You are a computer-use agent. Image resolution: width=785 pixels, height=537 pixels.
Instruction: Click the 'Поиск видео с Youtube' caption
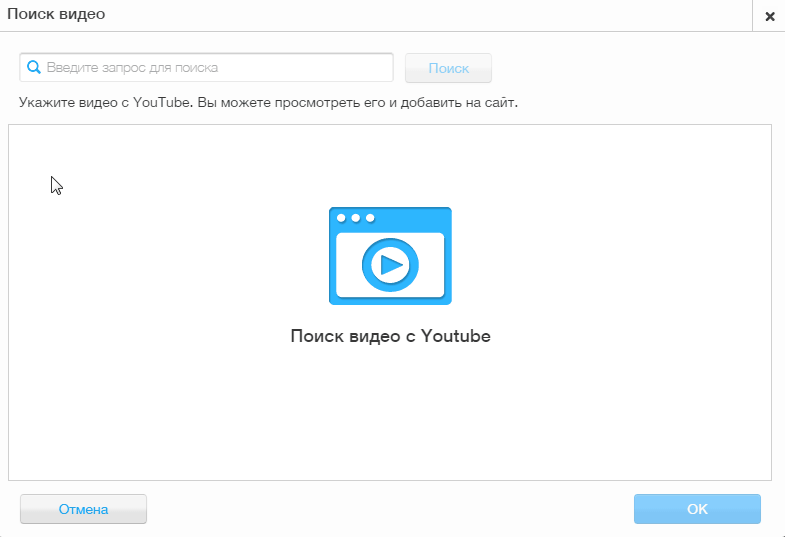pyautogui.click(x=390, y=336)
